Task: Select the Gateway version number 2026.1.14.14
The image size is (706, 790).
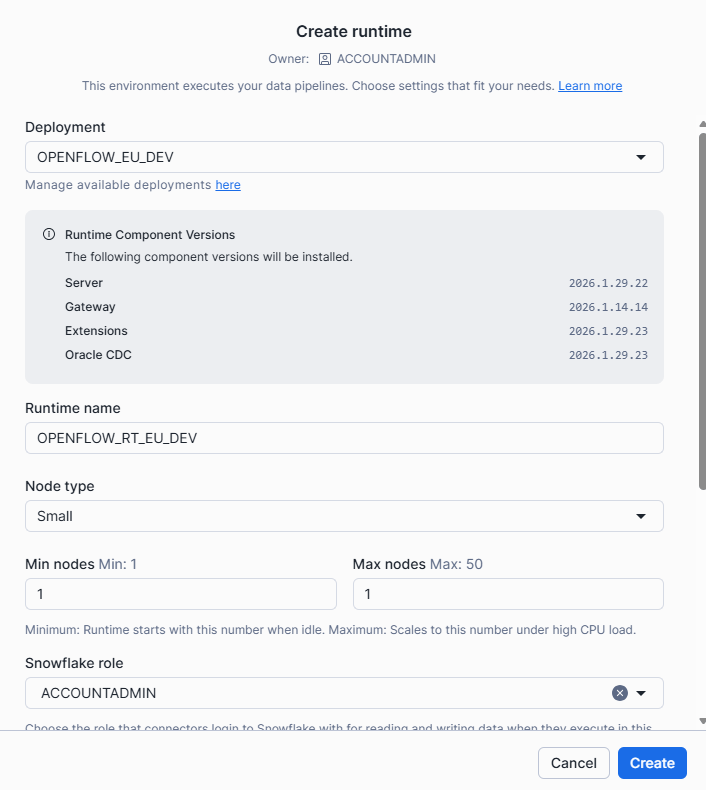Action: (x=608, y=307)
